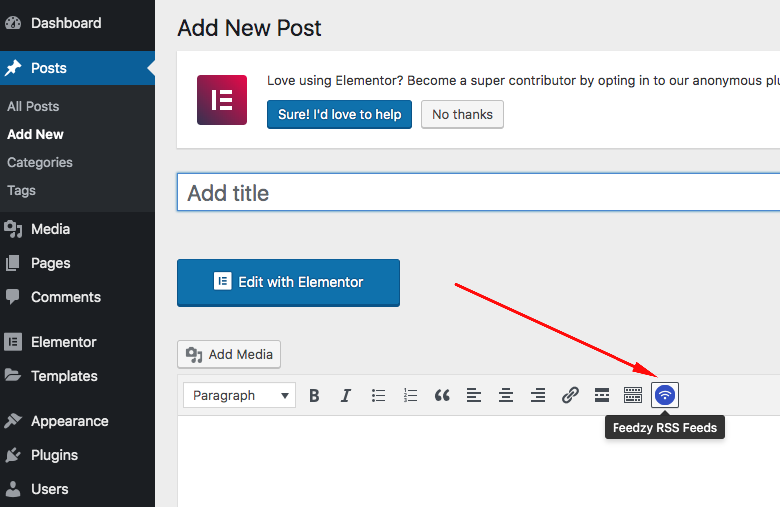
Task: Click the insert link icon
Action: click(570, 396)
